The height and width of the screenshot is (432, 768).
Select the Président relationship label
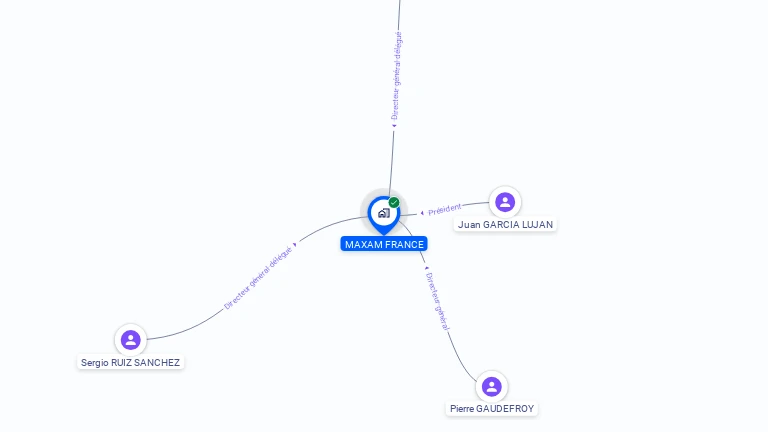click(x=445, y=210)
